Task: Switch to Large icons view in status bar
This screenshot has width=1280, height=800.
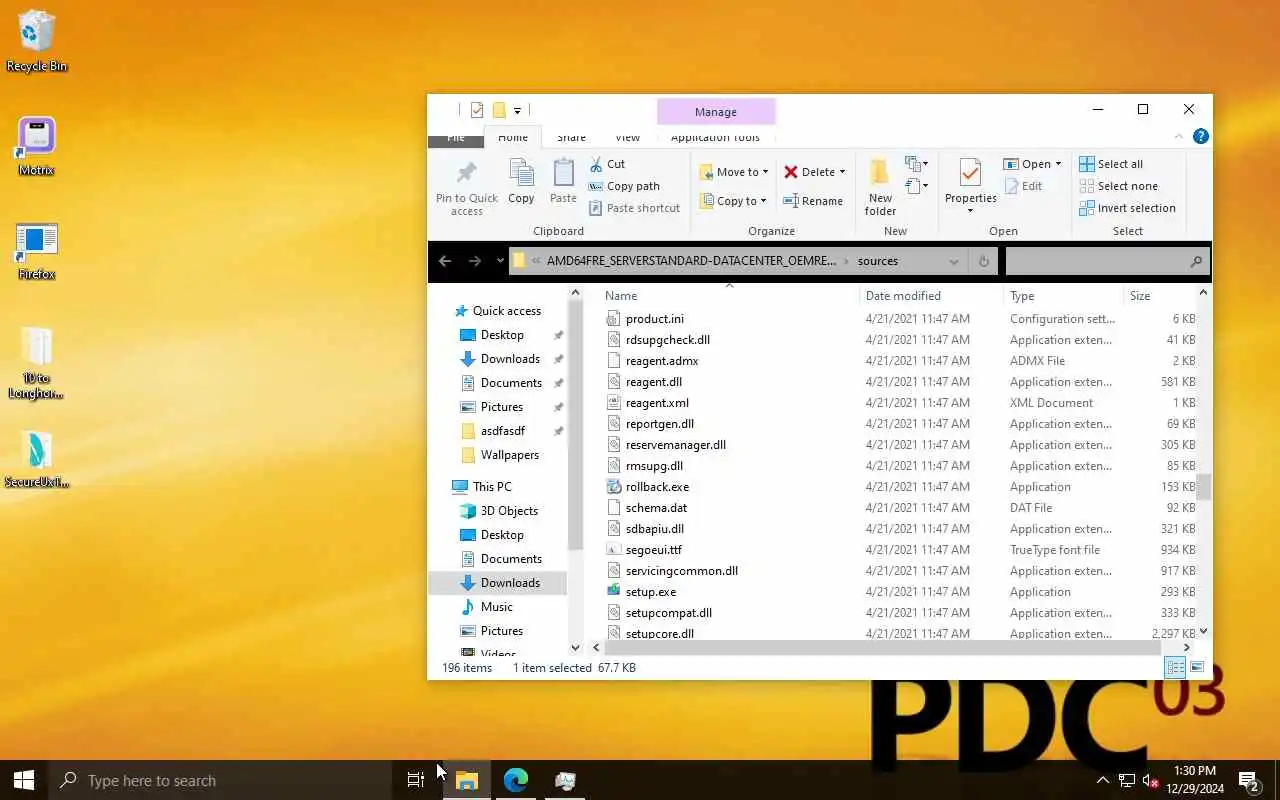Action: tap(1197, 668)
